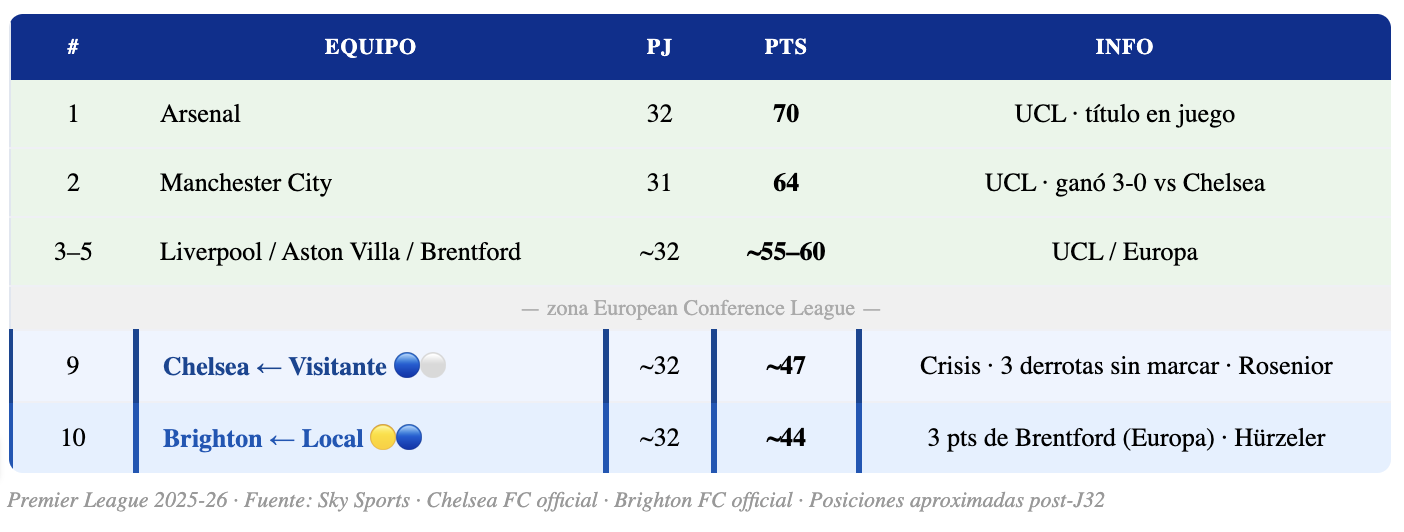Click the blue circle emoji beside Brighton
This screenshot has height=532, width=1404.
coord(409,438)
